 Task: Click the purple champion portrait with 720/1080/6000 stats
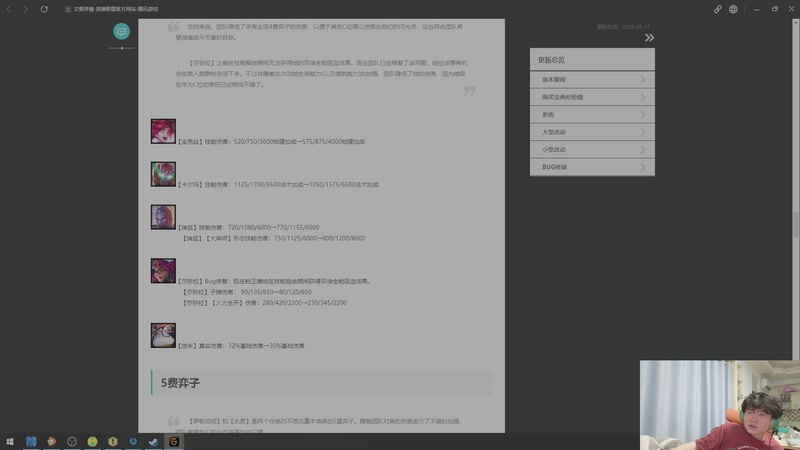coord(163,217)
